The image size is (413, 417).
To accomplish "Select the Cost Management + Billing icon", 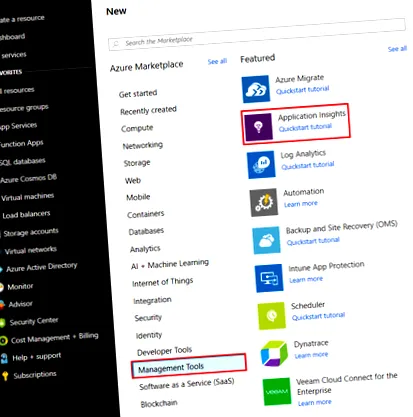I will tap(3, 341).
